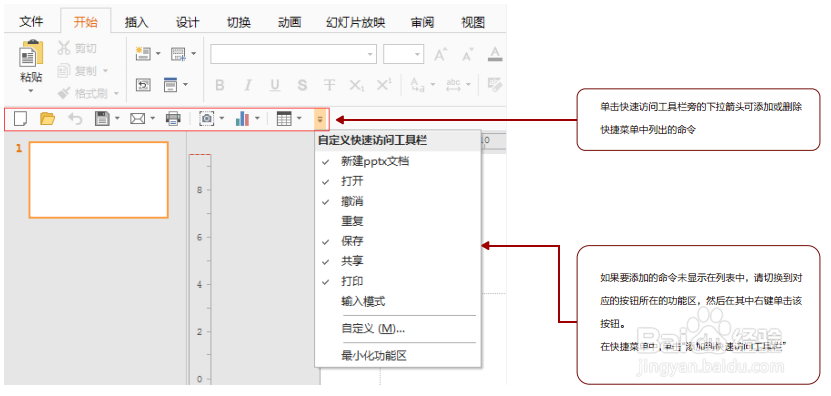
Task: Uncheck 保存 in the customize menu
Action: [397, 241]
